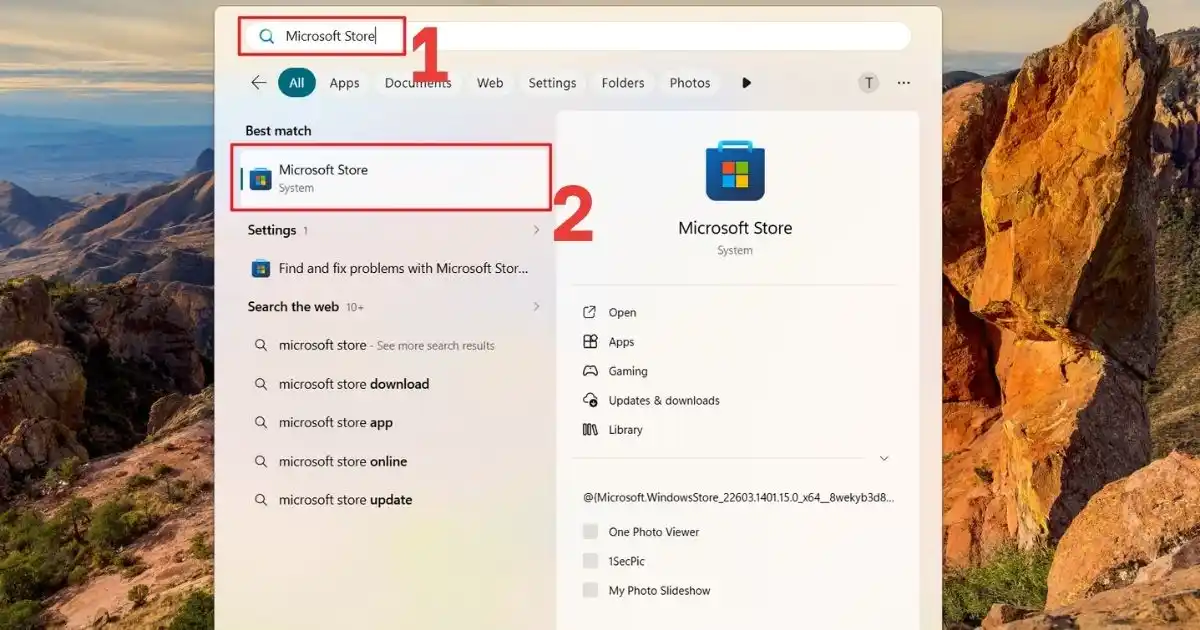1200x630 pixels.
Task: Collapse the actions list with the down chevron
Action: (884, 458)
